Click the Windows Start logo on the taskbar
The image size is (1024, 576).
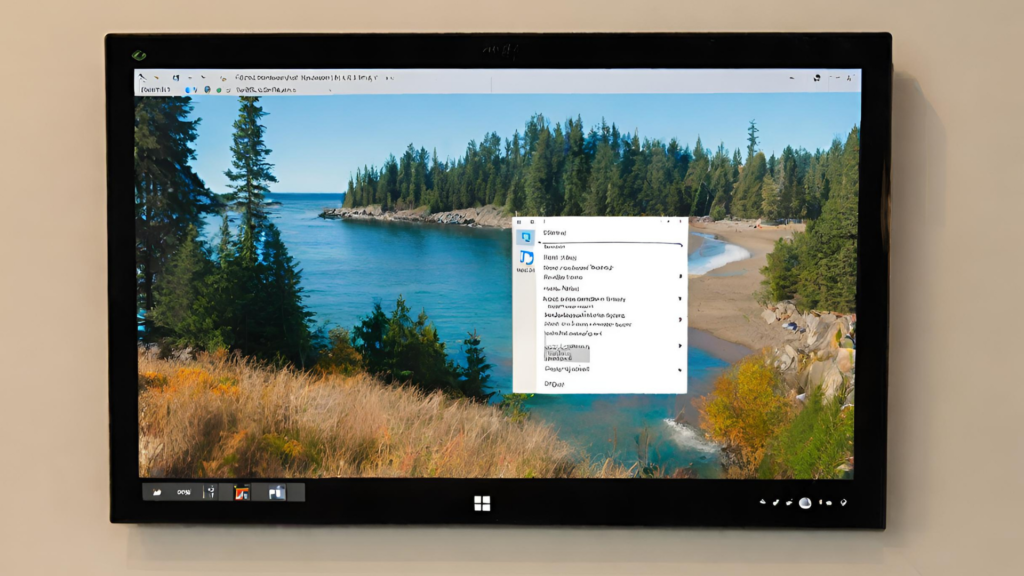point(482,502)
